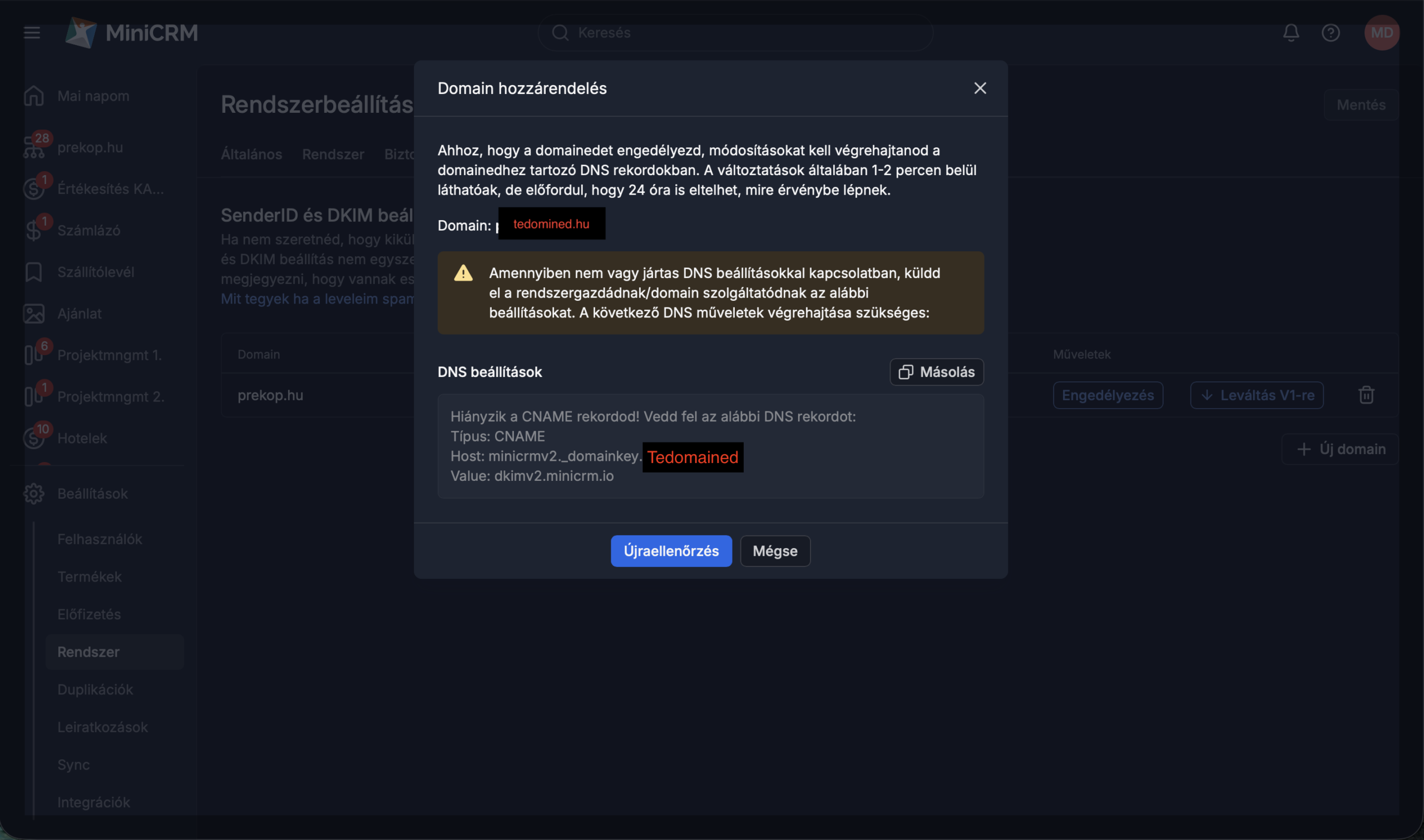Click the Leváltás V1-re button

(1256, 395)
